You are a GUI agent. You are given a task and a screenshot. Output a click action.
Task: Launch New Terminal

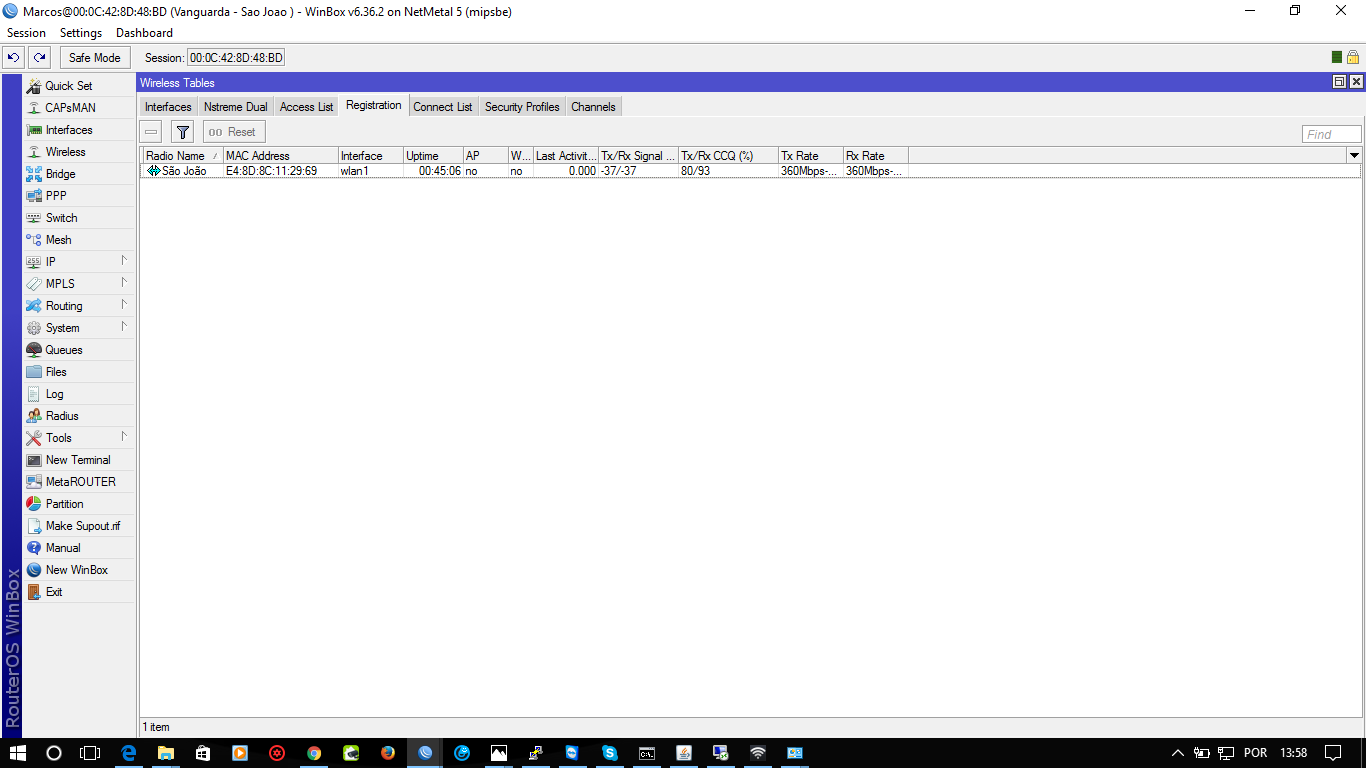point(78,460)
